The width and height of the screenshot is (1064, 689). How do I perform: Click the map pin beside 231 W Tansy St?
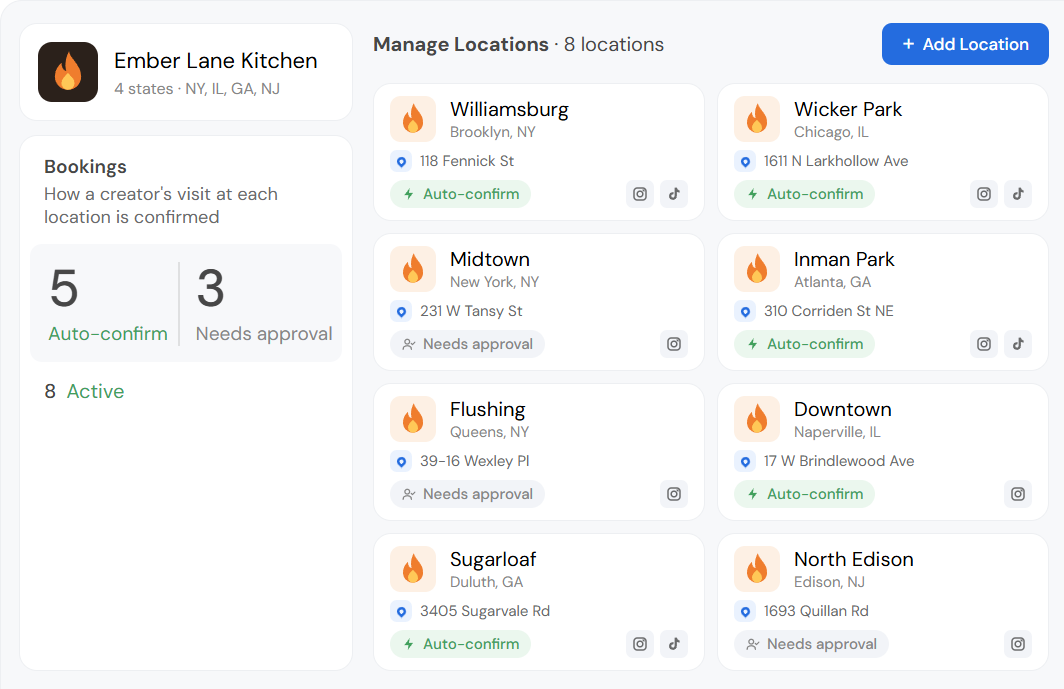401,312
